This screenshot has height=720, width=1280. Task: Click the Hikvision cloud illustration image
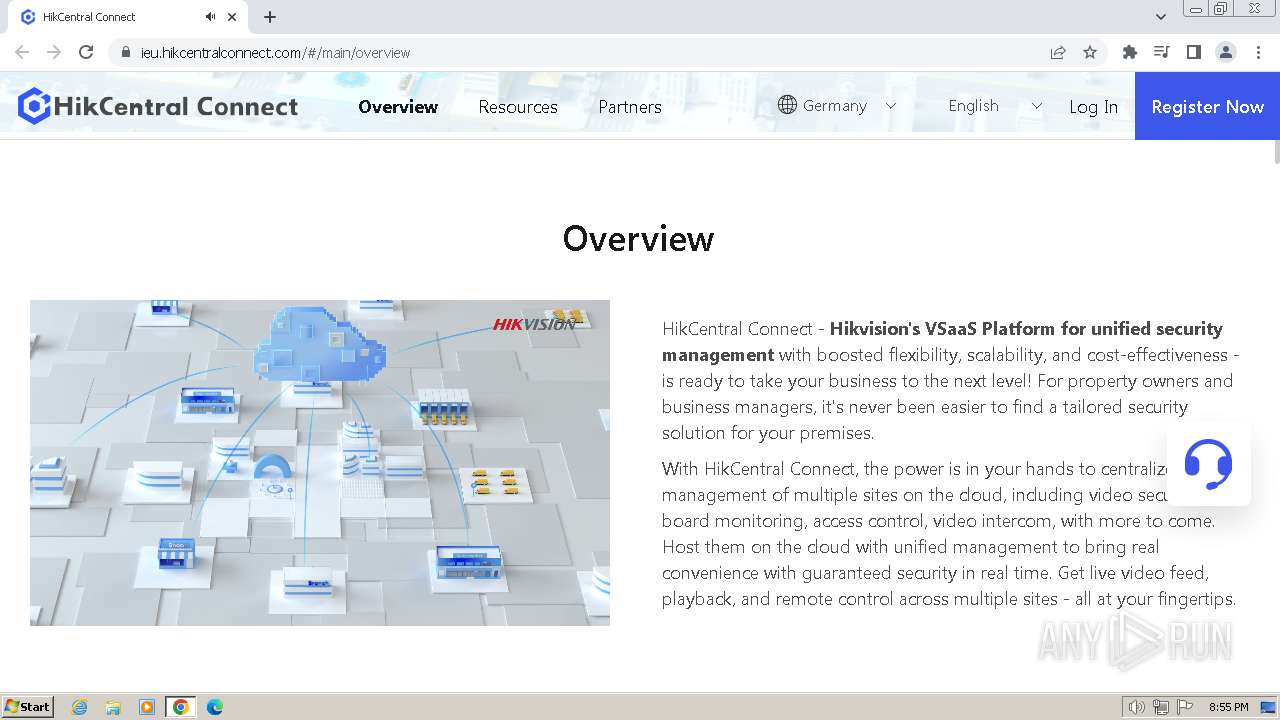[x=320, y=463]
